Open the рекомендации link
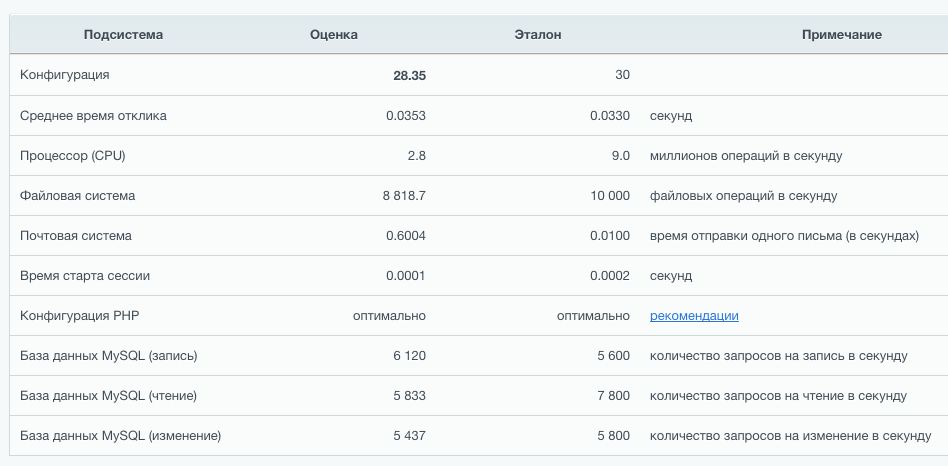 693,316
